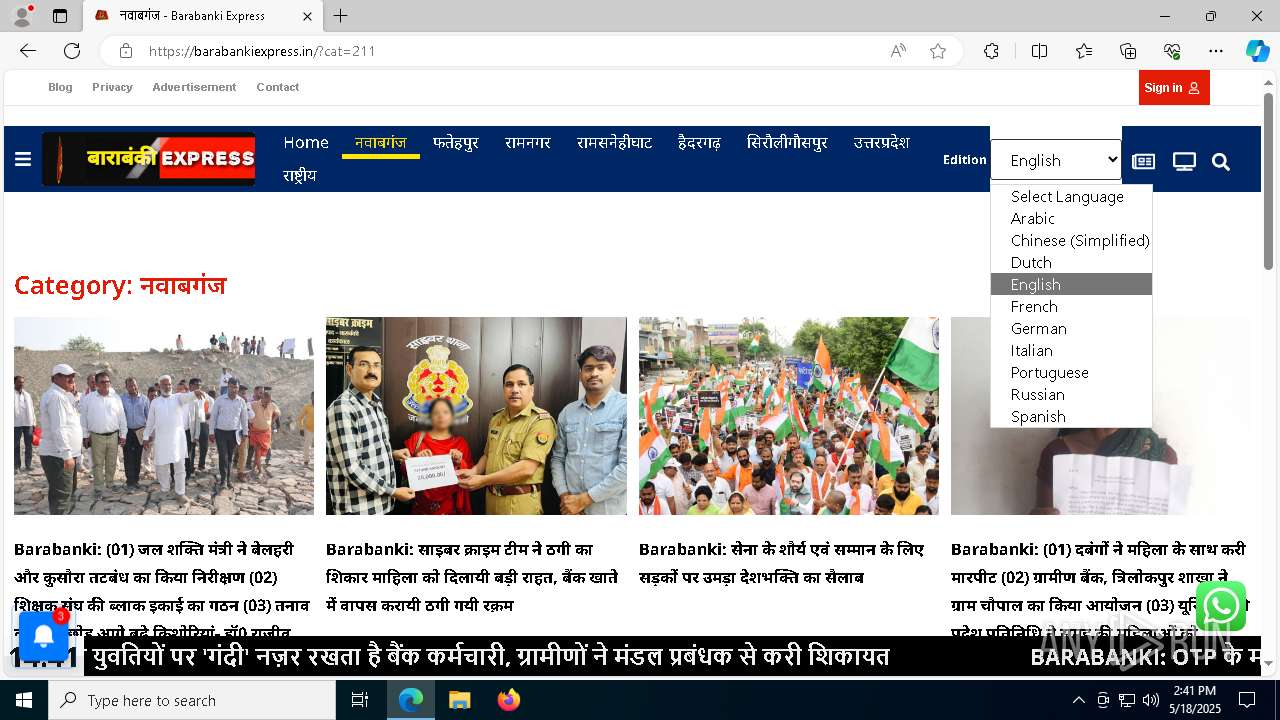1280x720 pixels.
Task: Open the Blog link in the top bar
Action: [x=60, y=87]
